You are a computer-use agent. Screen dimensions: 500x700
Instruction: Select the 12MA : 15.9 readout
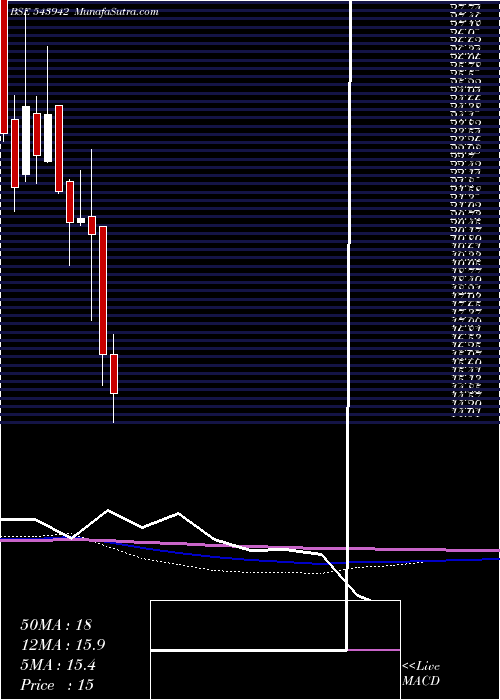click(x=63, y=645)
